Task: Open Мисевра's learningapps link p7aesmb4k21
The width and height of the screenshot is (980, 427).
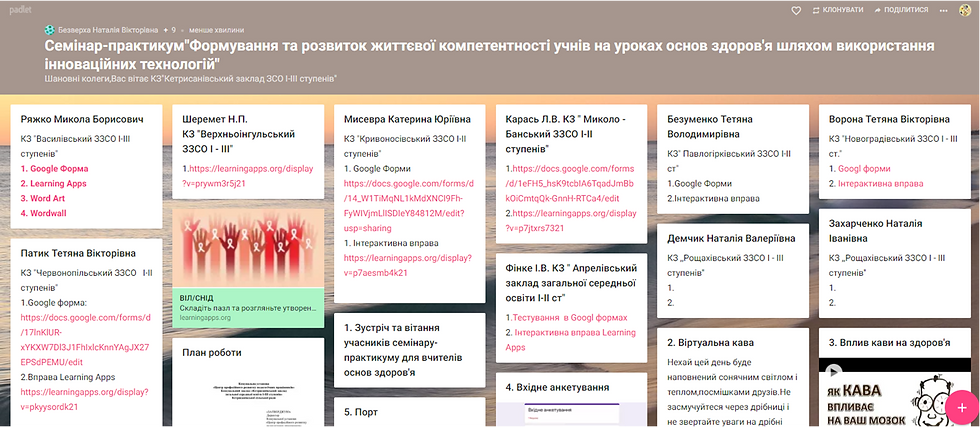Action: pyautogui.click(x=408, y=265)
